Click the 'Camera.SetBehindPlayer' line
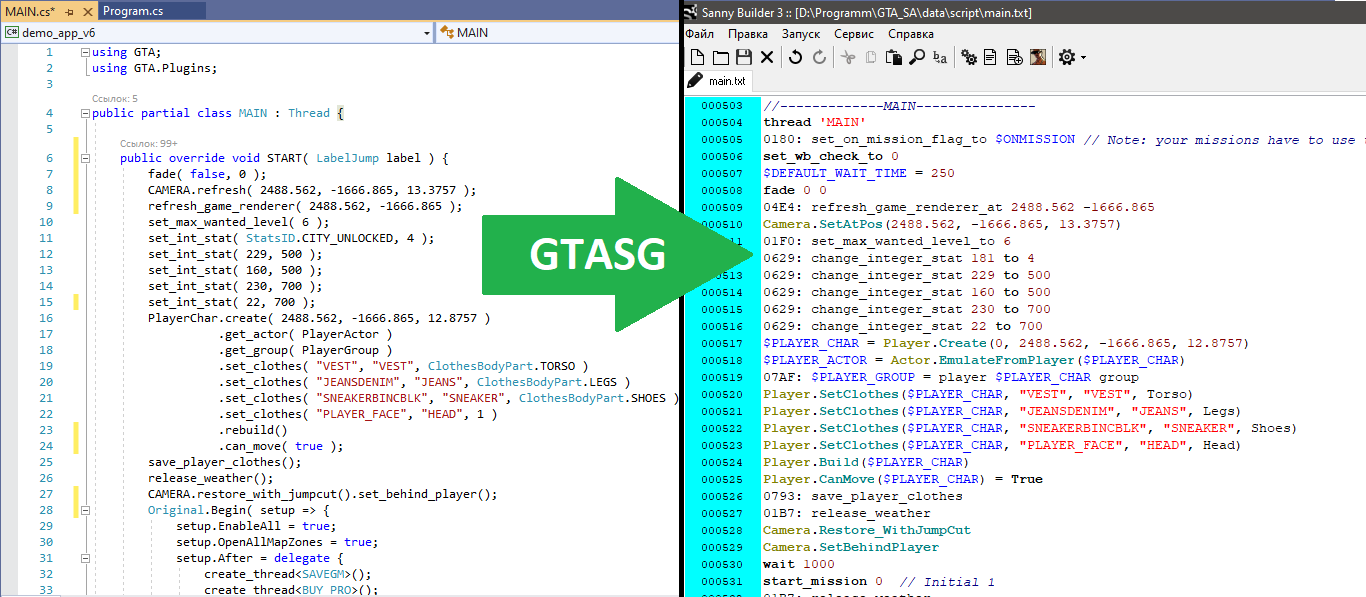The width and height of the screenshot is (1366, 597). pos(851,548)
